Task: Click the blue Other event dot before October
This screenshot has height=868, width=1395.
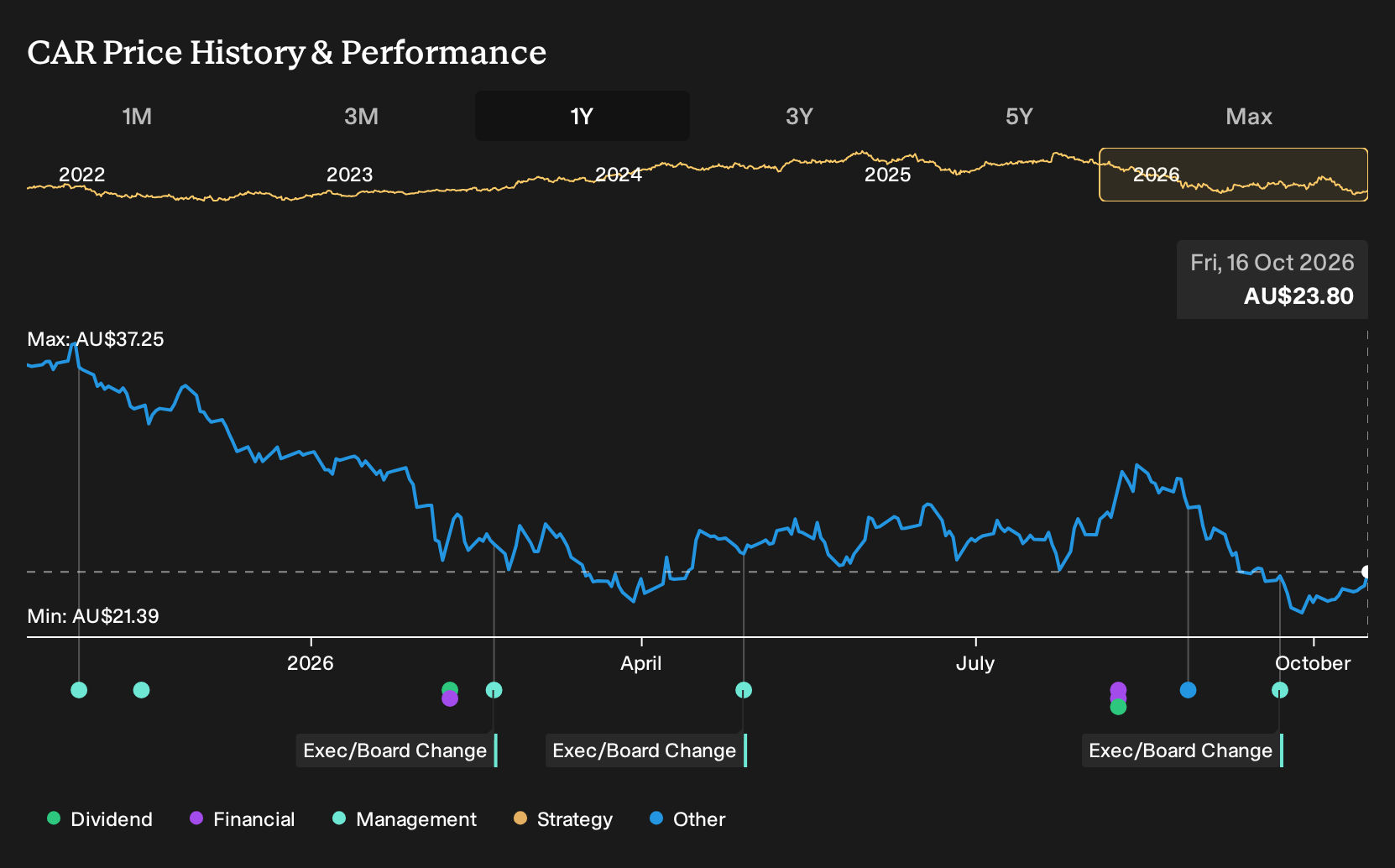Action: click(1188, 690)
